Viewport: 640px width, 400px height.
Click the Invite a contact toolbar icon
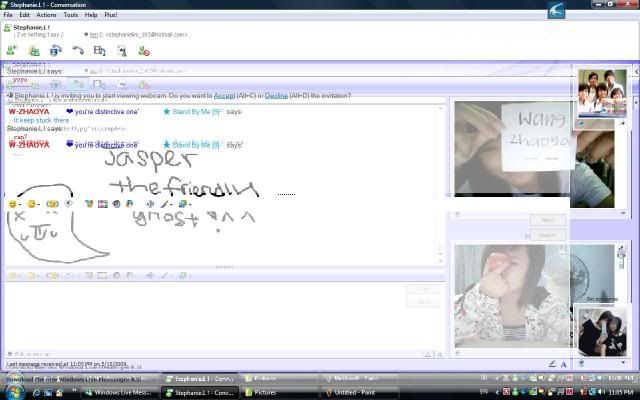click(11, 51)
